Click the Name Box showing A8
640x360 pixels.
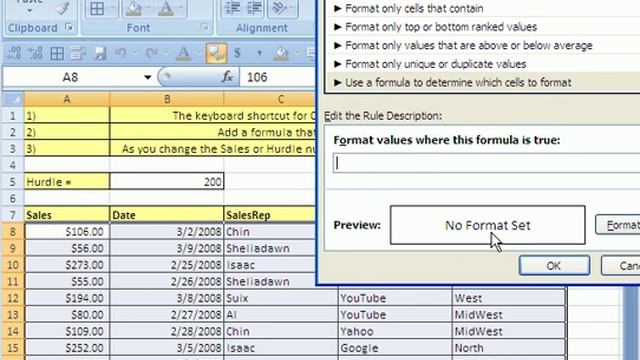pyautogui.click(x=70, y=77)
